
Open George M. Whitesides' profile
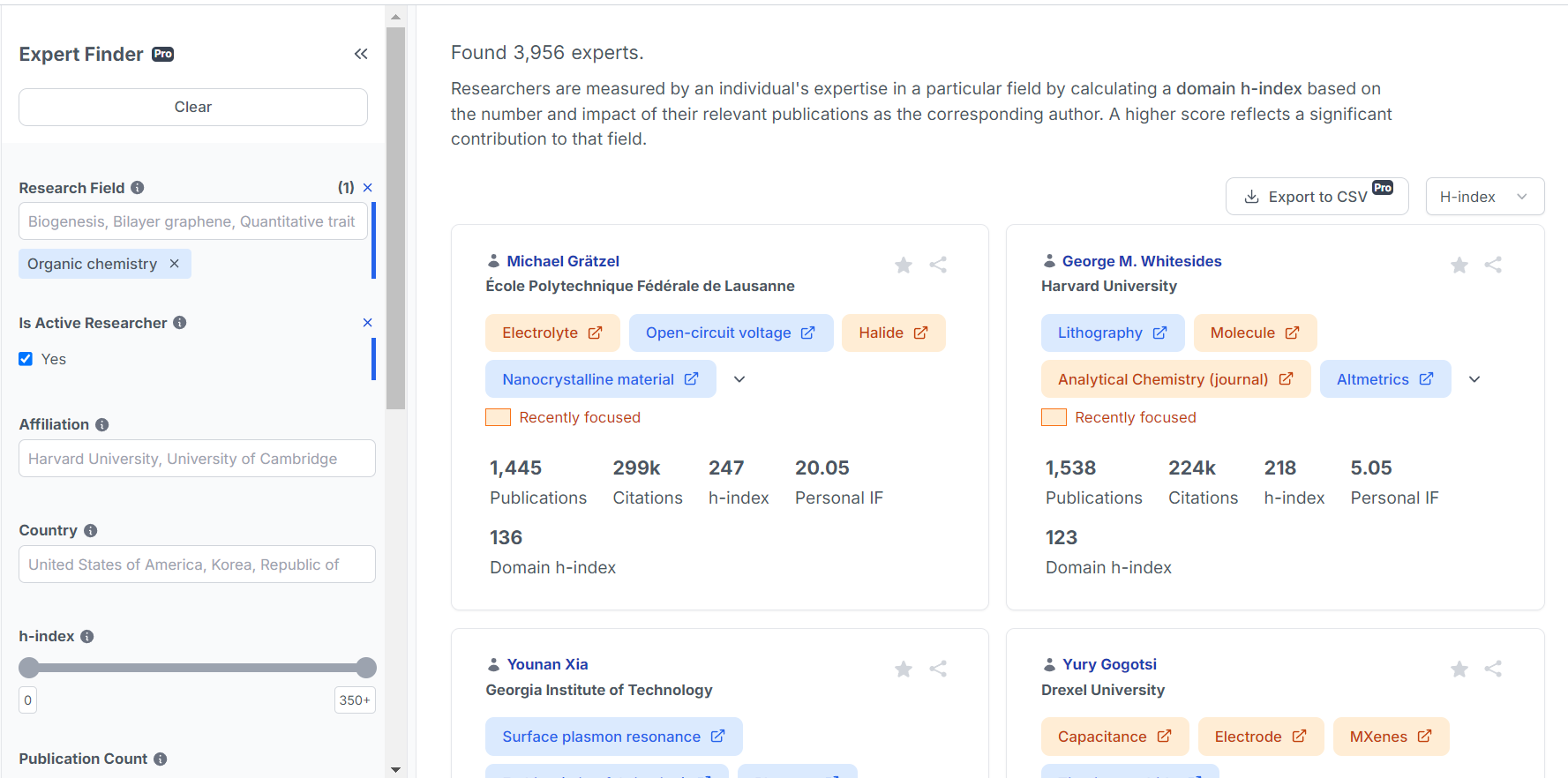click(x=1142, y=261)
